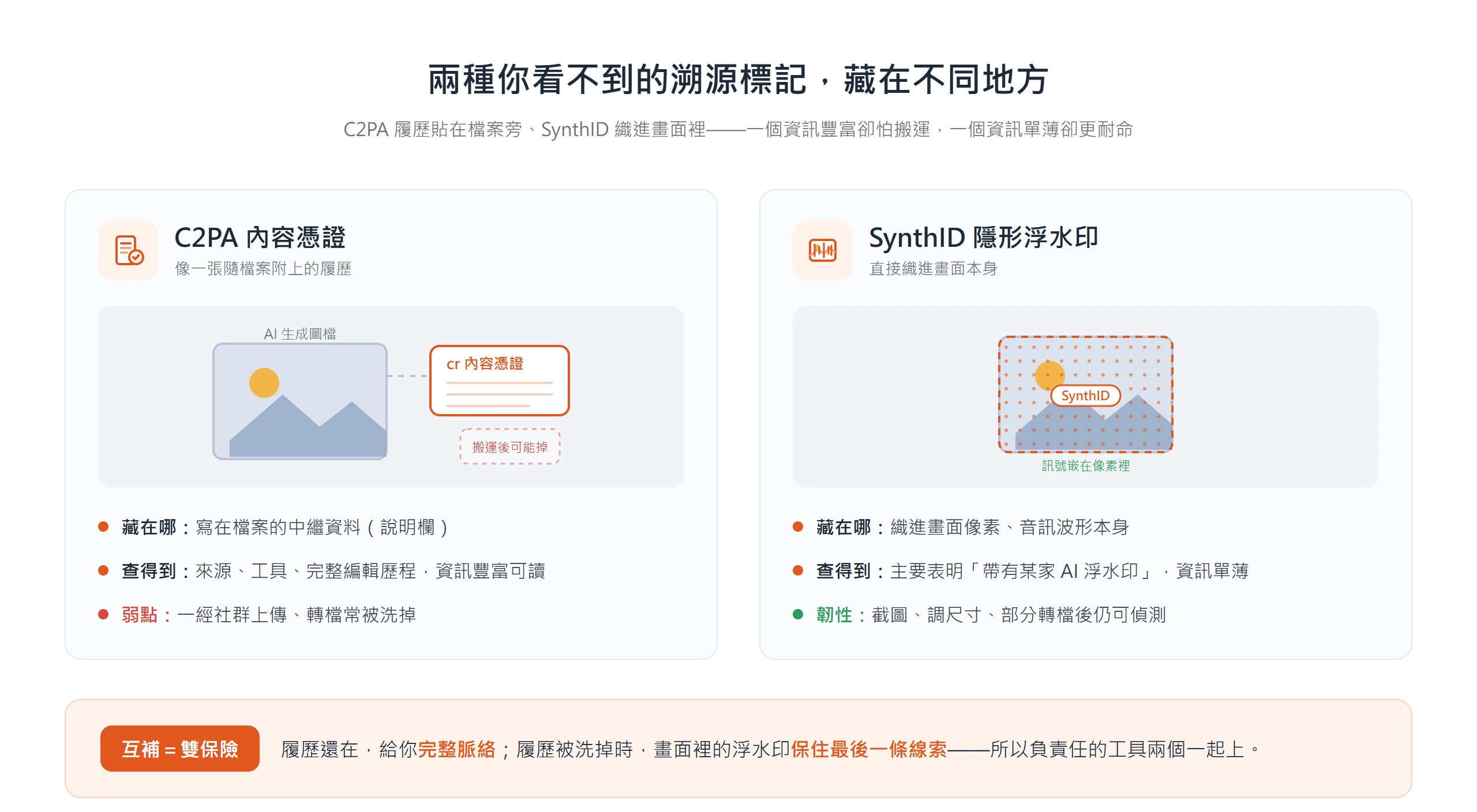Viewport: 1477px width, 812px height.
Task: Click the C2PA document-check icon
Action: tap(128, 250)
